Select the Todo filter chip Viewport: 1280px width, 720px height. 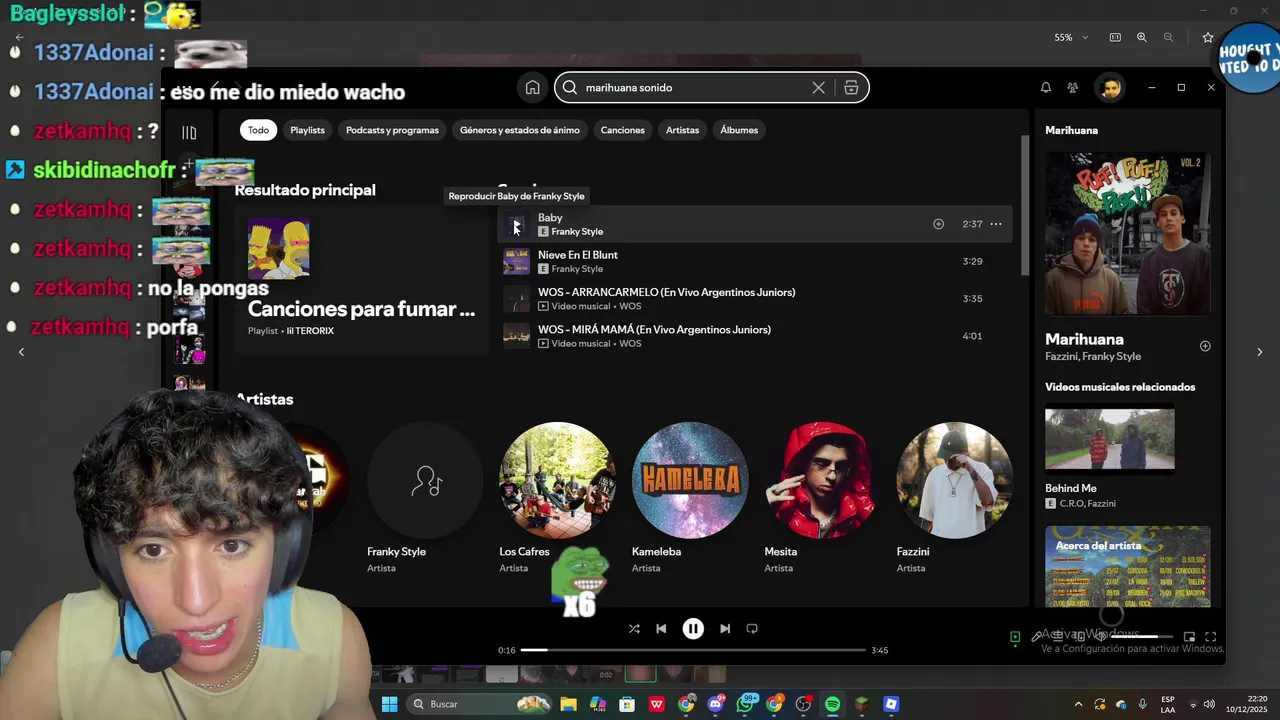(x=258, y=130)
